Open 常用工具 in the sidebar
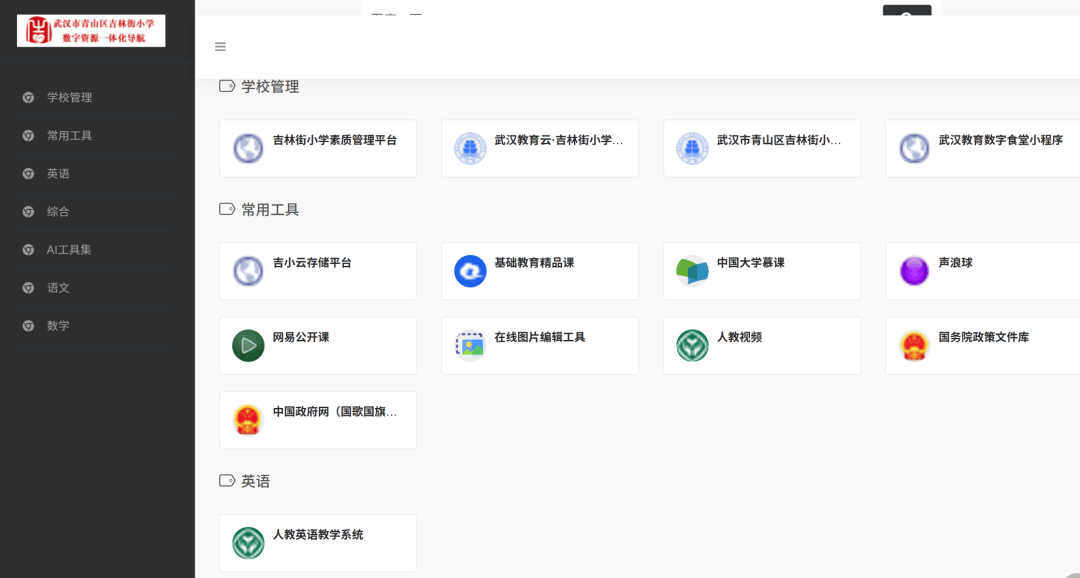Screen dimensions: 1080x578 (x=70, y=136)
